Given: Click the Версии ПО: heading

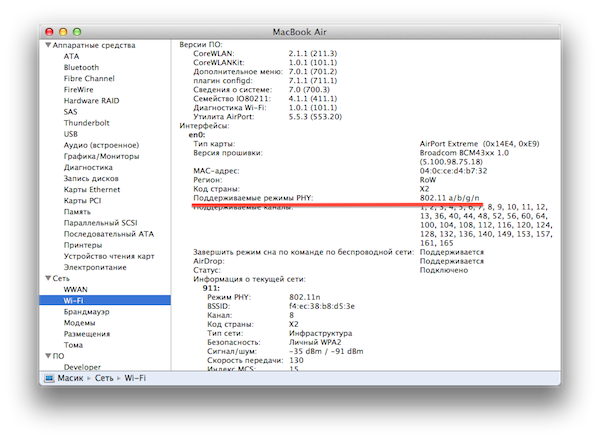Looking at the screenshot, I should point(201,44).
